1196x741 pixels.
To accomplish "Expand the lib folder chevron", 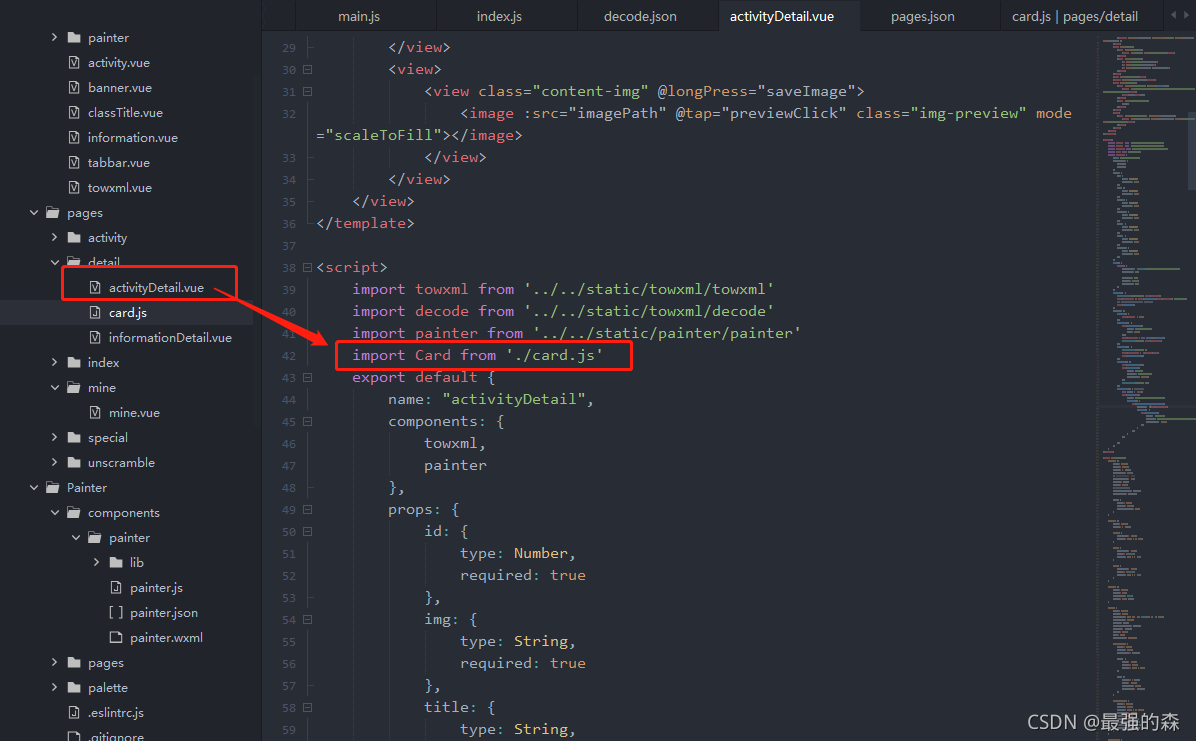I will (96, 562).
